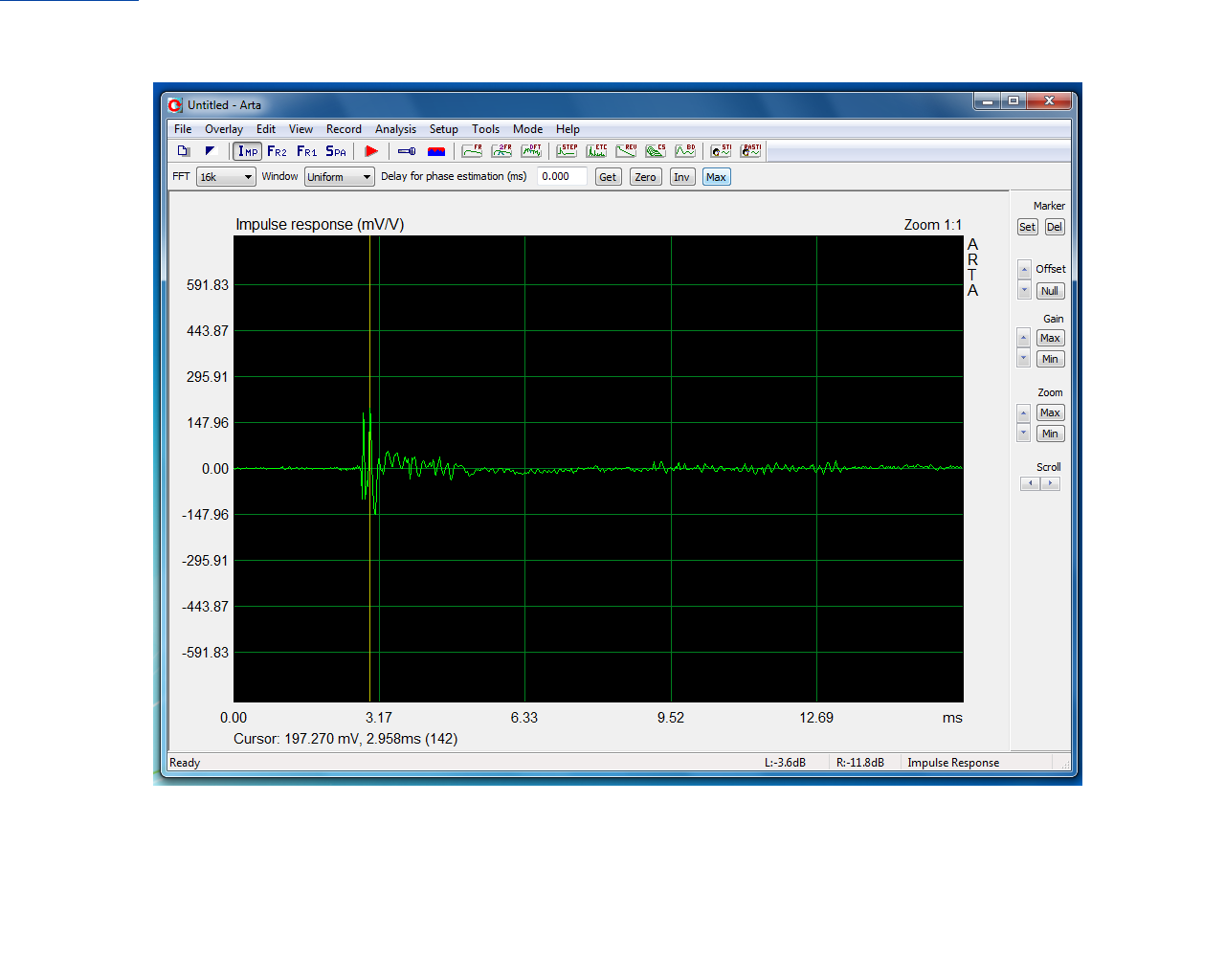Open the REV reverberation icon
The width and height of the screenshot is (1225, 980).
pos(626,151)
